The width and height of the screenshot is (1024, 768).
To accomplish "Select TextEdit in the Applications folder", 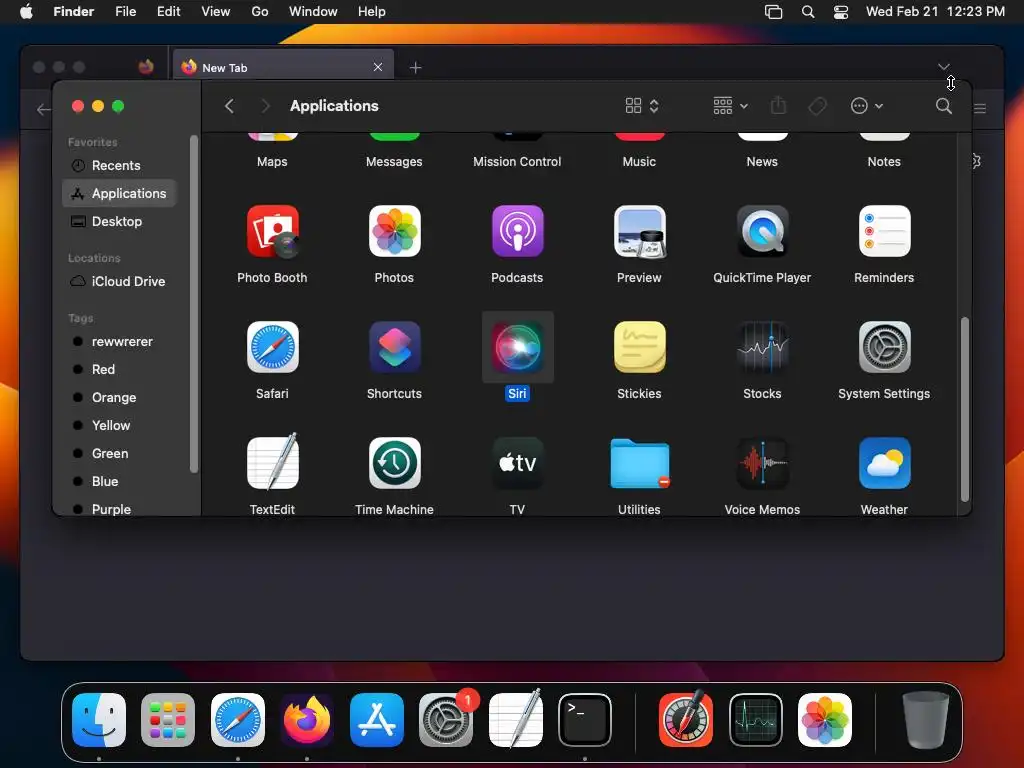I will click(272, 462).
